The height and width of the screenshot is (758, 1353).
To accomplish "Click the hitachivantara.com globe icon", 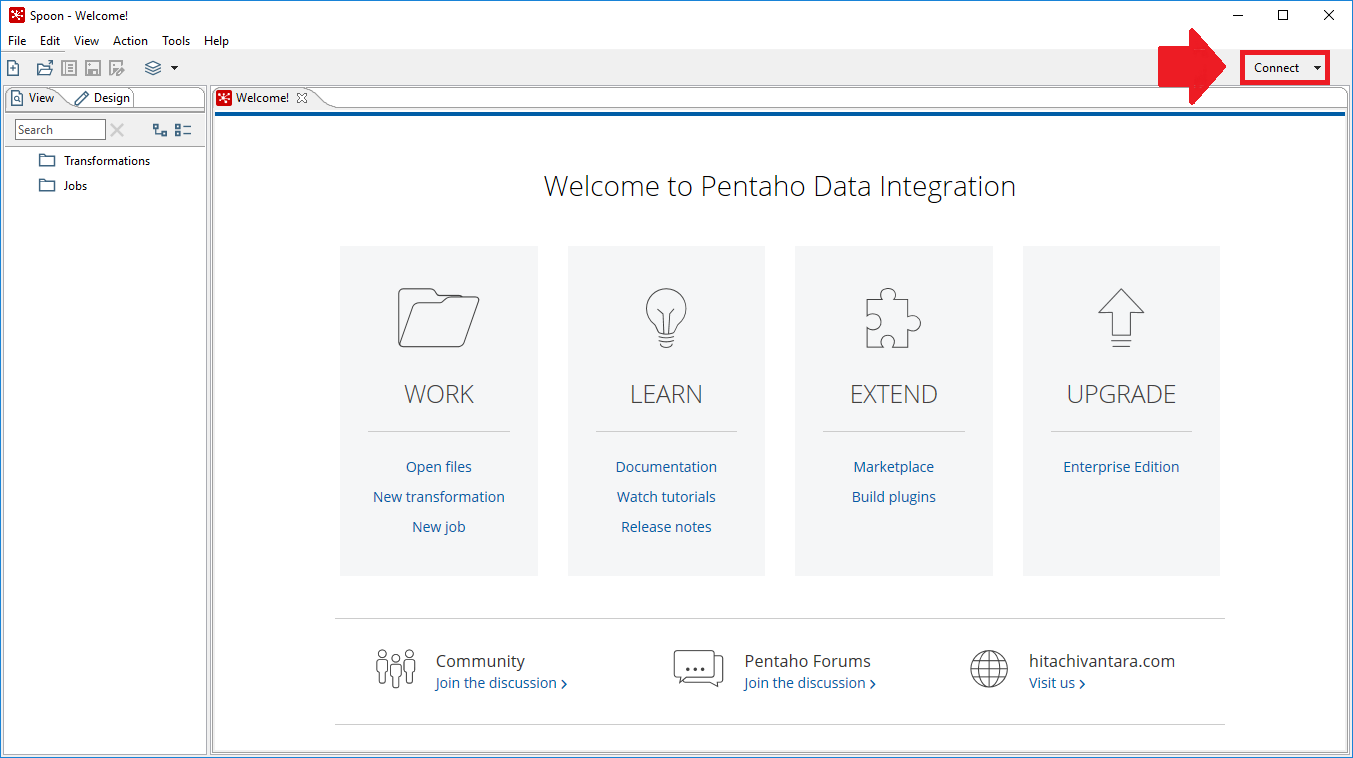I will click(989, 669).
